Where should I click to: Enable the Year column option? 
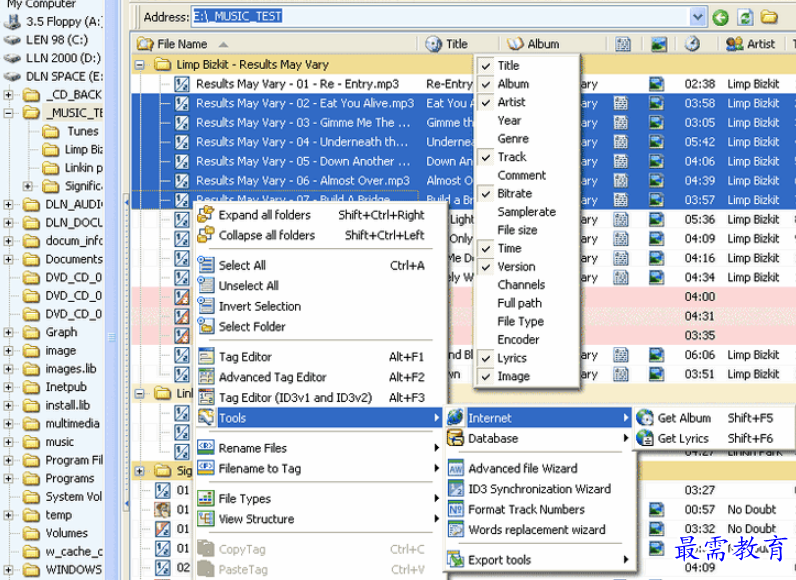click(x=509, y=120)
